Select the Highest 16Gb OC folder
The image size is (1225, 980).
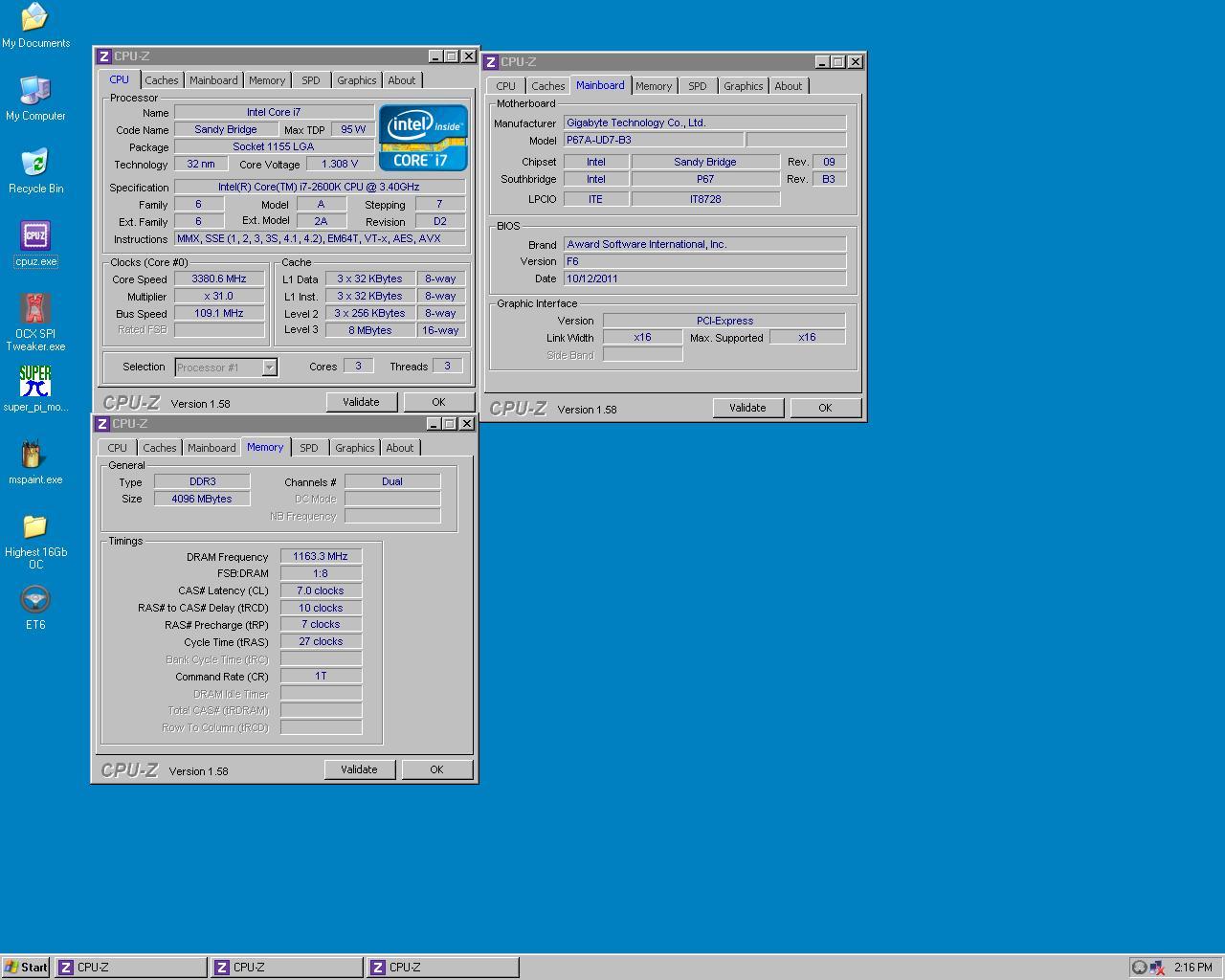35,542
